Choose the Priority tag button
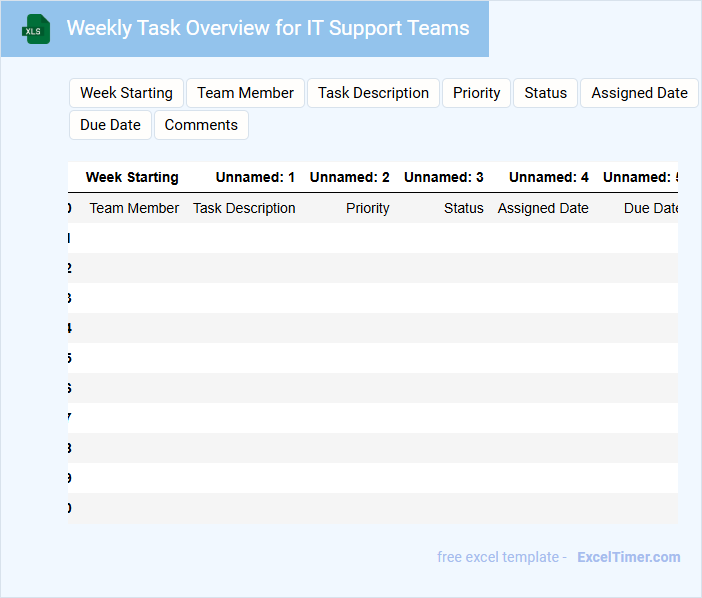Viewport: 702px width, 598px height. [476, 93]
